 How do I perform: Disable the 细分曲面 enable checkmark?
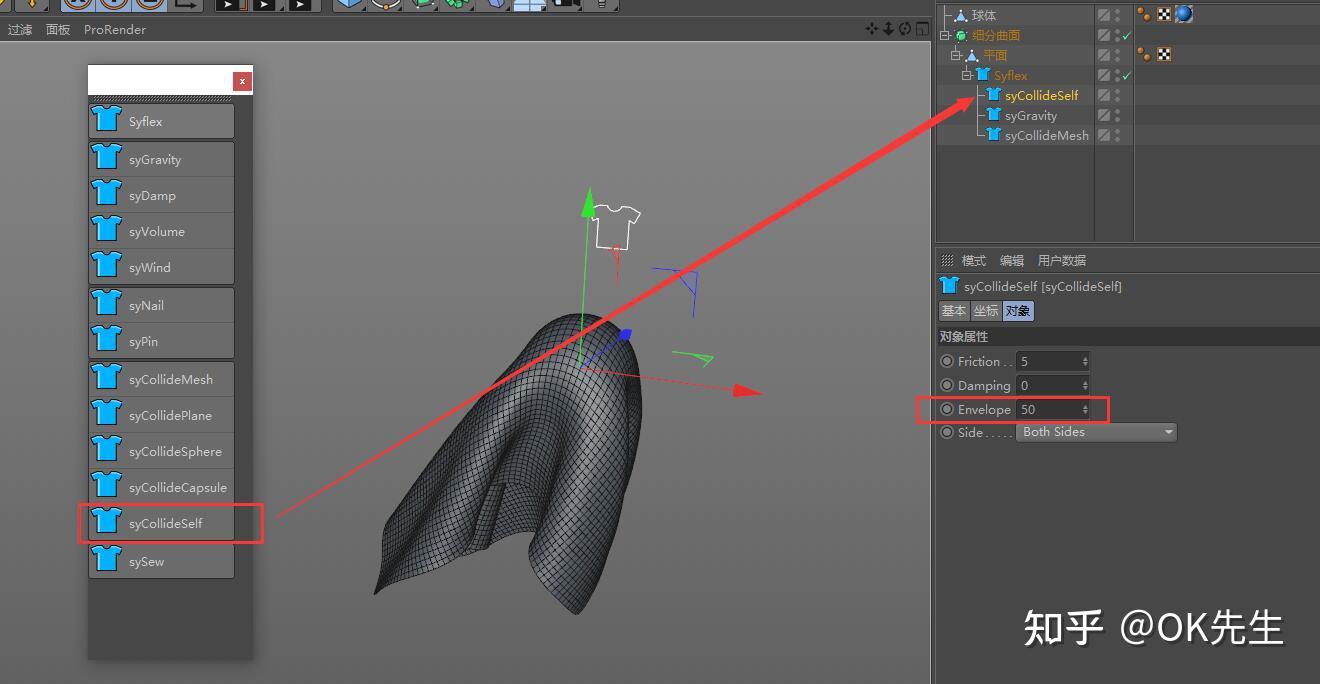click(x=1126, y=34)
